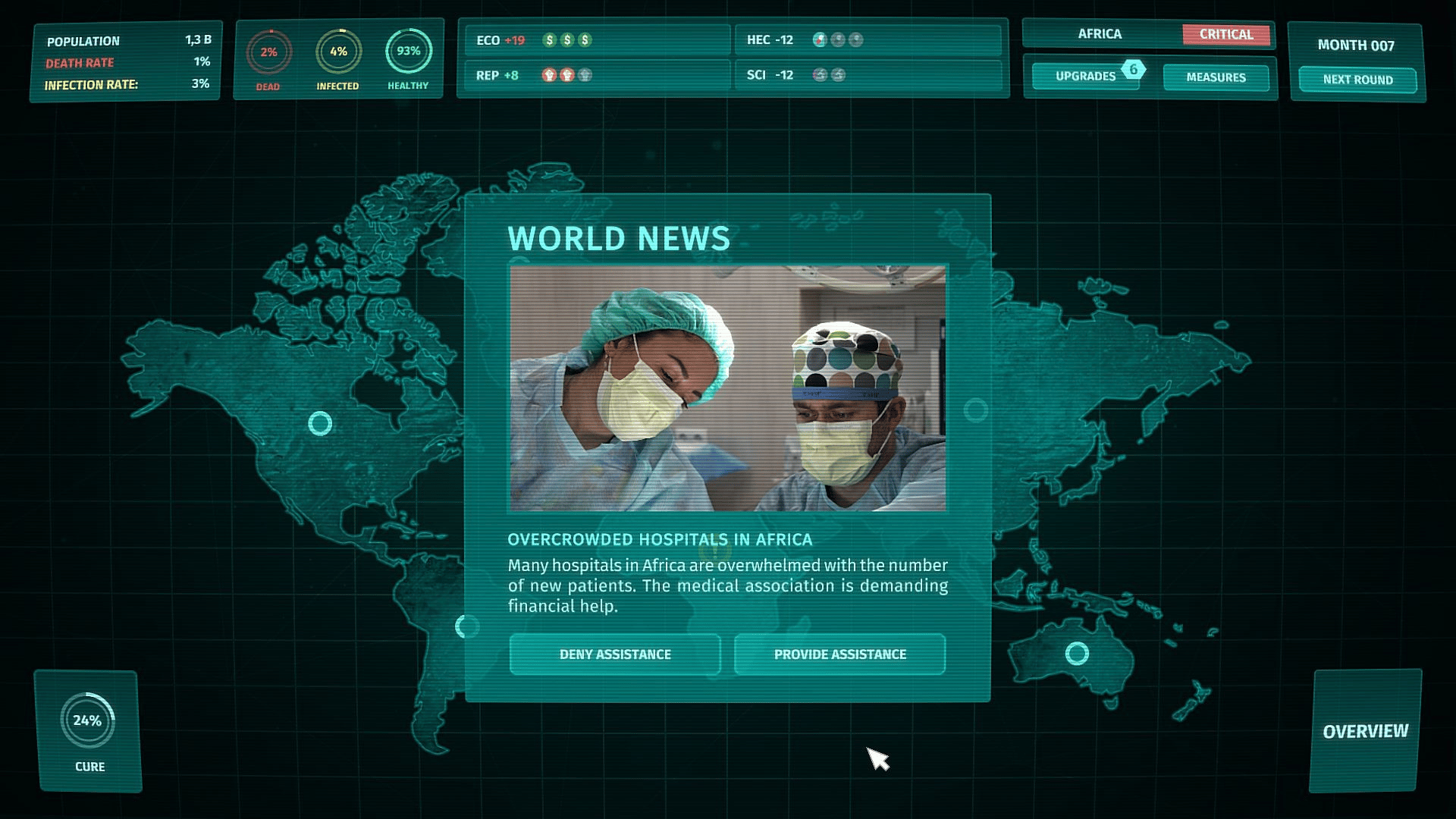Screen dimensions: 1456x819
Task: Click the active first HEC health icon
Action: coord(820,40)
